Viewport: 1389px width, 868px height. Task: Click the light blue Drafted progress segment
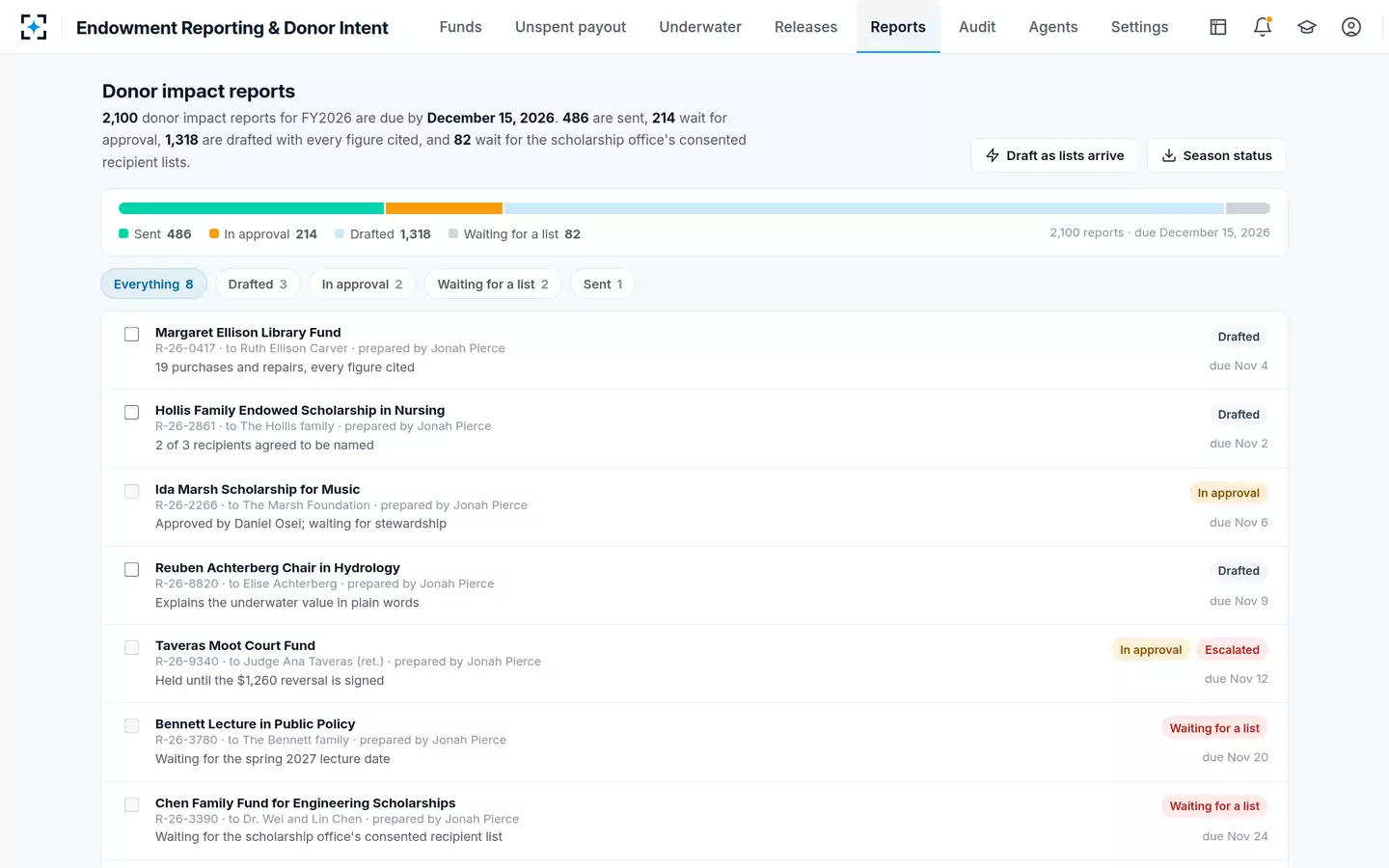[x=864, y=208]
